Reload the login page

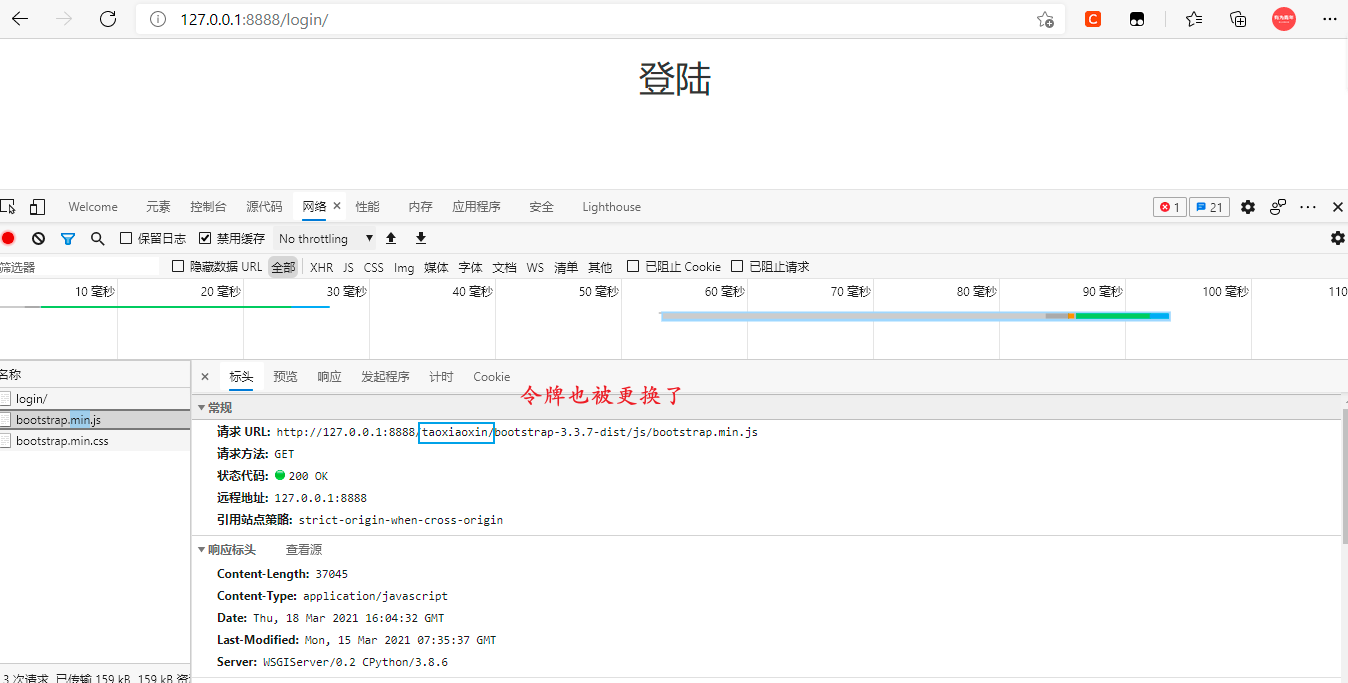(x=108, y=19)
